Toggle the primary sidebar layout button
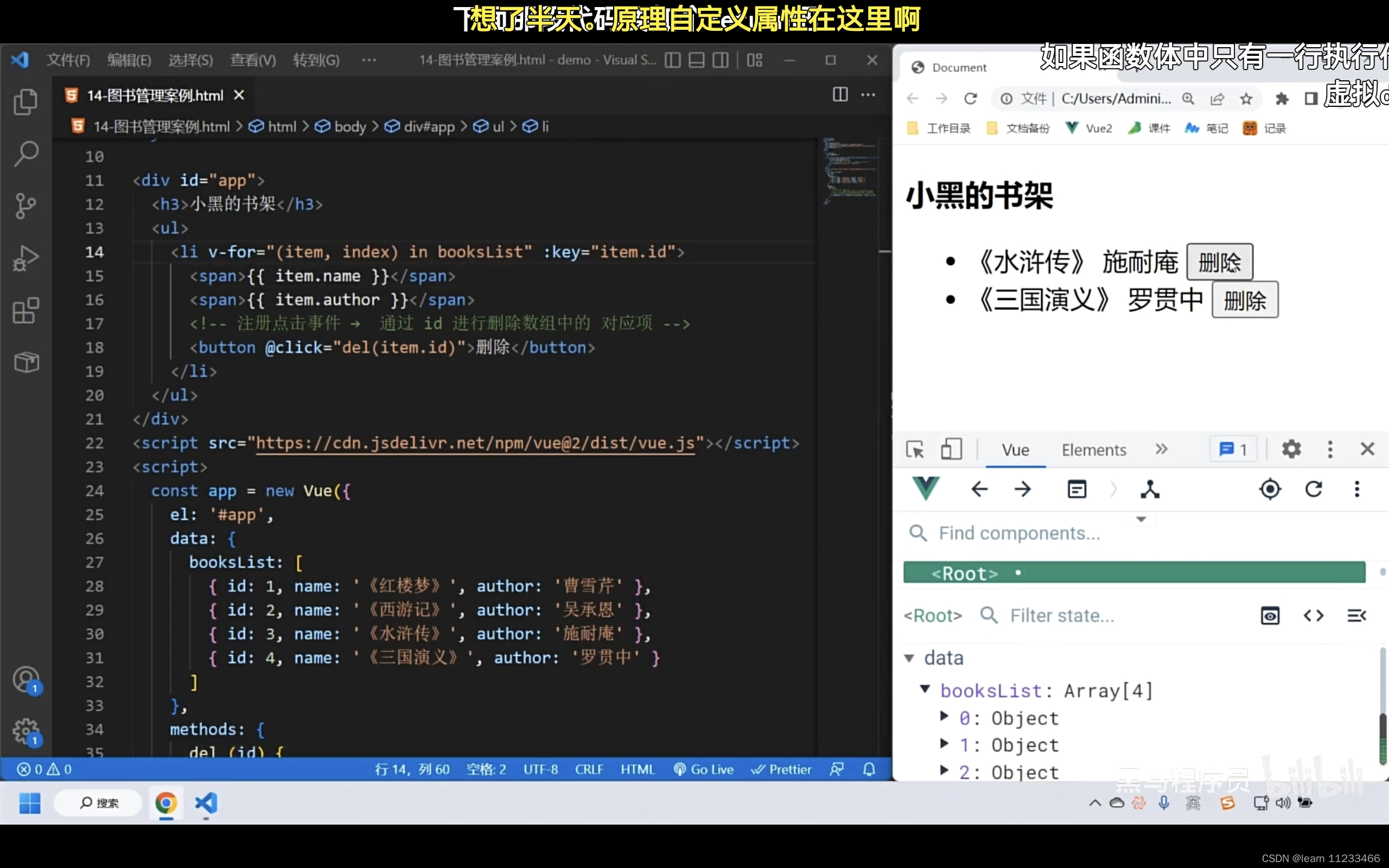The width and height of the screenshot is (1389, 868). click(673, 60)
